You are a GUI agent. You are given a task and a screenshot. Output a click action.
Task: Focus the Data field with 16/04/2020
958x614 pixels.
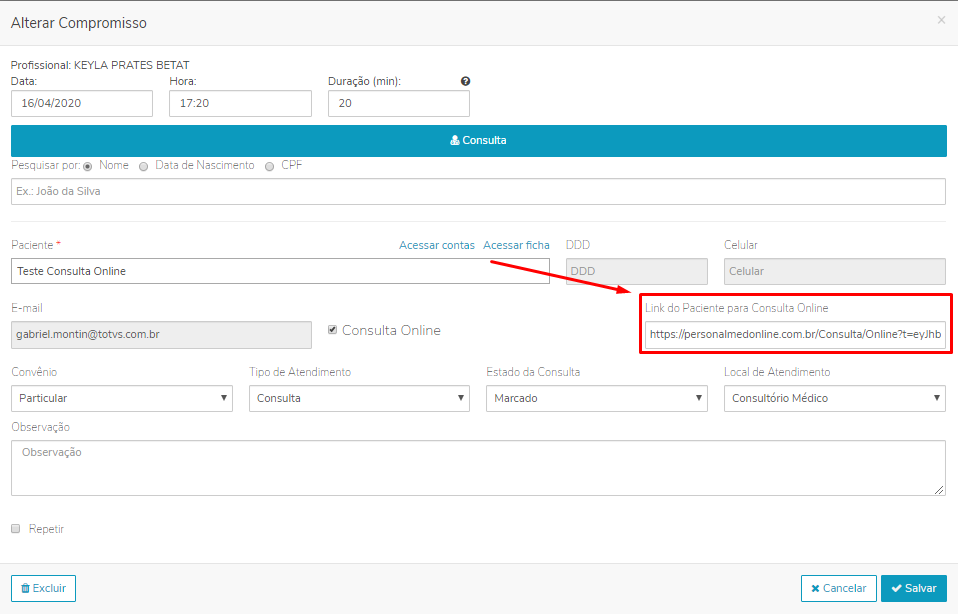pos(82,103)
